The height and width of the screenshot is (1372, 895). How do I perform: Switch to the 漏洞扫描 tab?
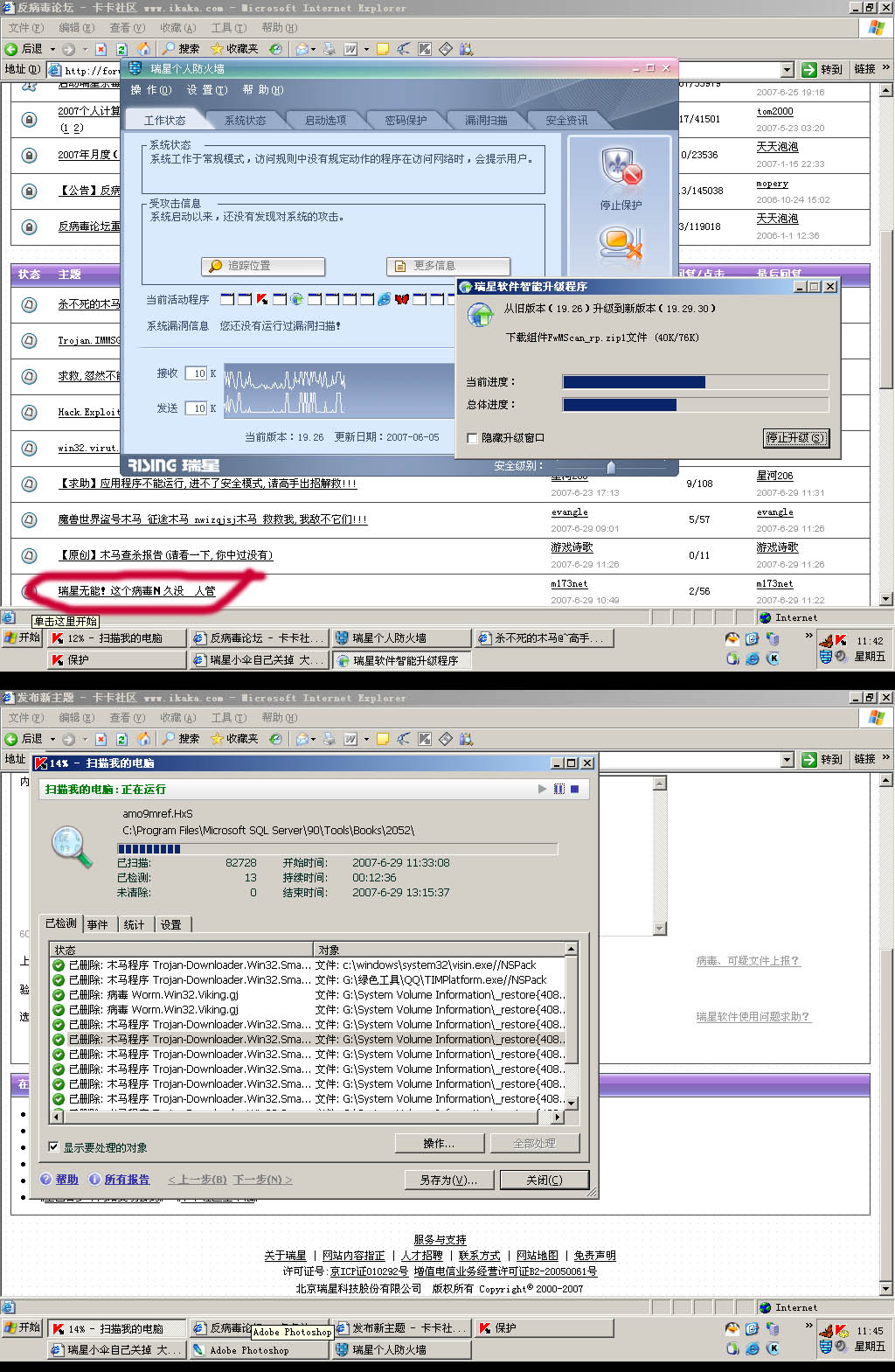click(486, 120)
